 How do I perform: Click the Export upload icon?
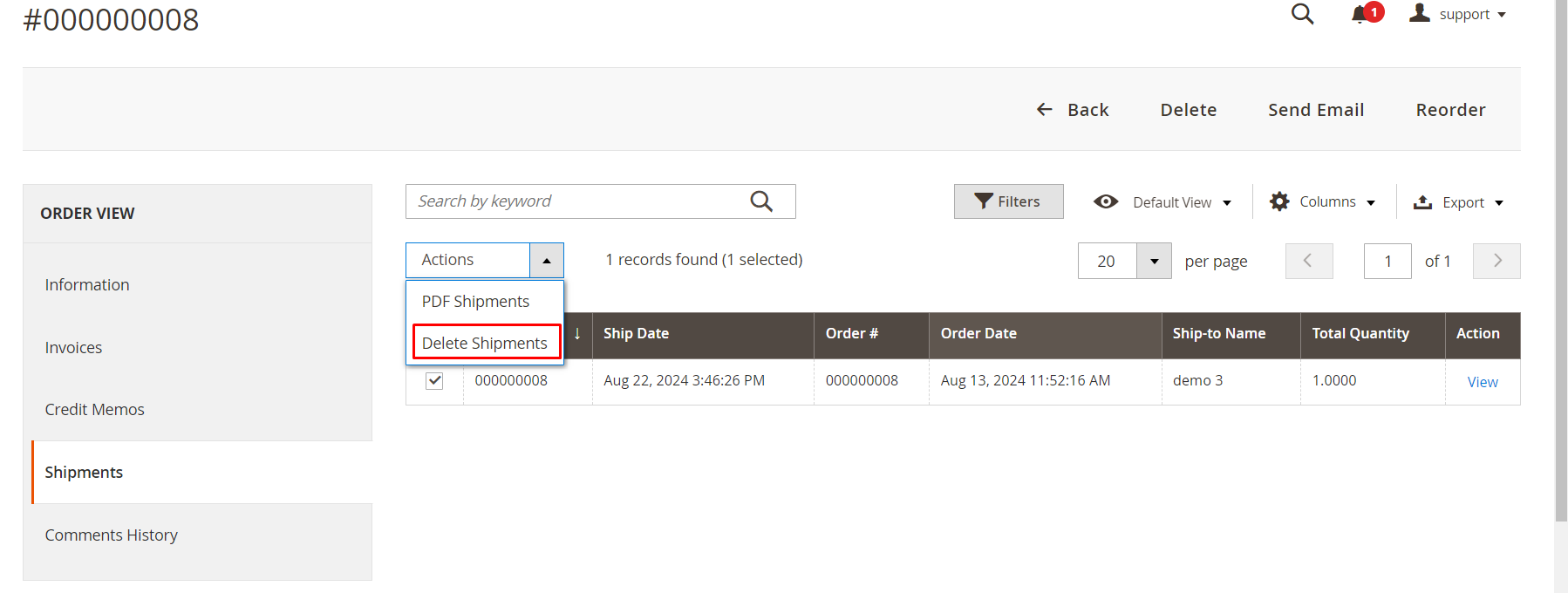point(1422,202)
